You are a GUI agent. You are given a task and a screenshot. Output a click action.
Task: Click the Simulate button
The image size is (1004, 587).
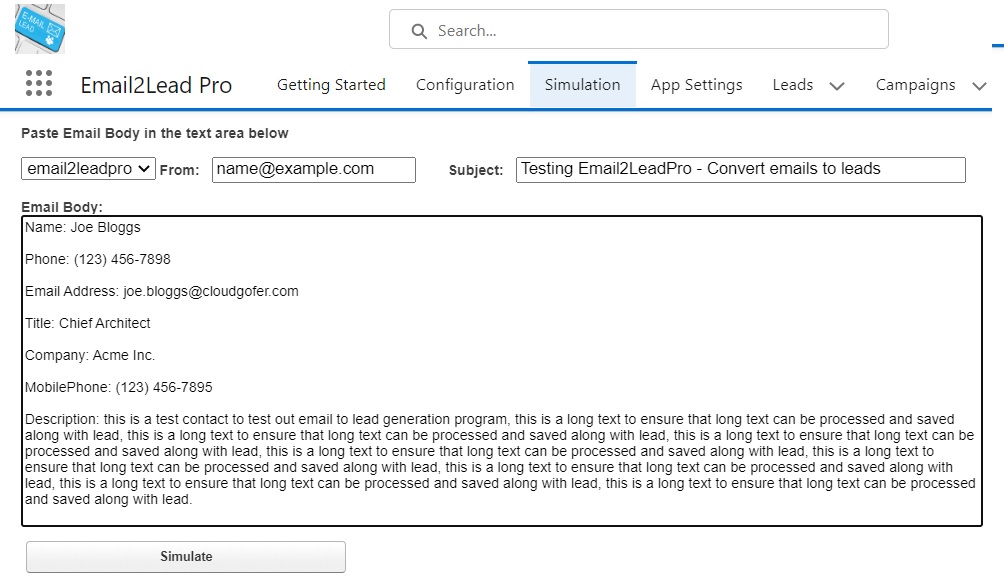pyautogui.click(x=186, y=557)
